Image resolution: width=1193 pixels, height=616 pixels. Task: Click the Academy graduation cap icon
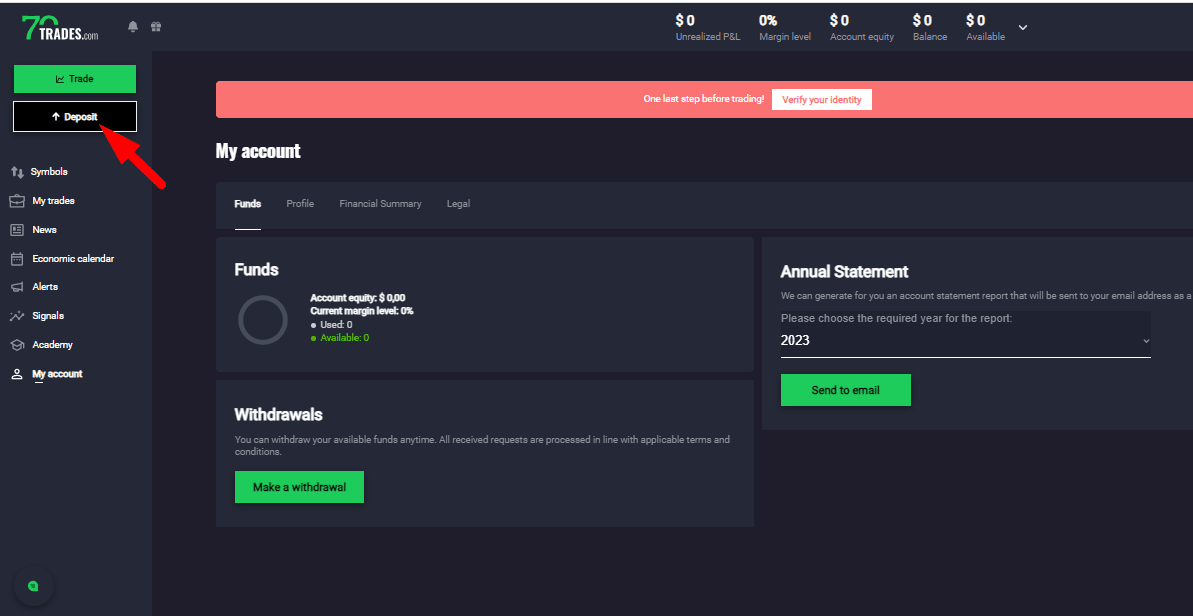17,345
